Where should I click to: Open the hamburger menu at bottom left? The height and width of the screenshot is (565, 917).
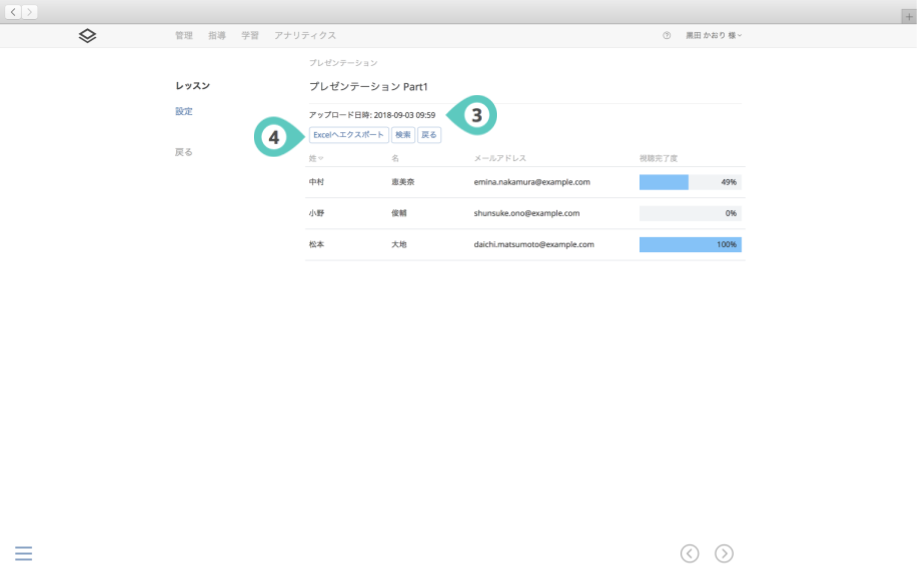tap(24, 553)
